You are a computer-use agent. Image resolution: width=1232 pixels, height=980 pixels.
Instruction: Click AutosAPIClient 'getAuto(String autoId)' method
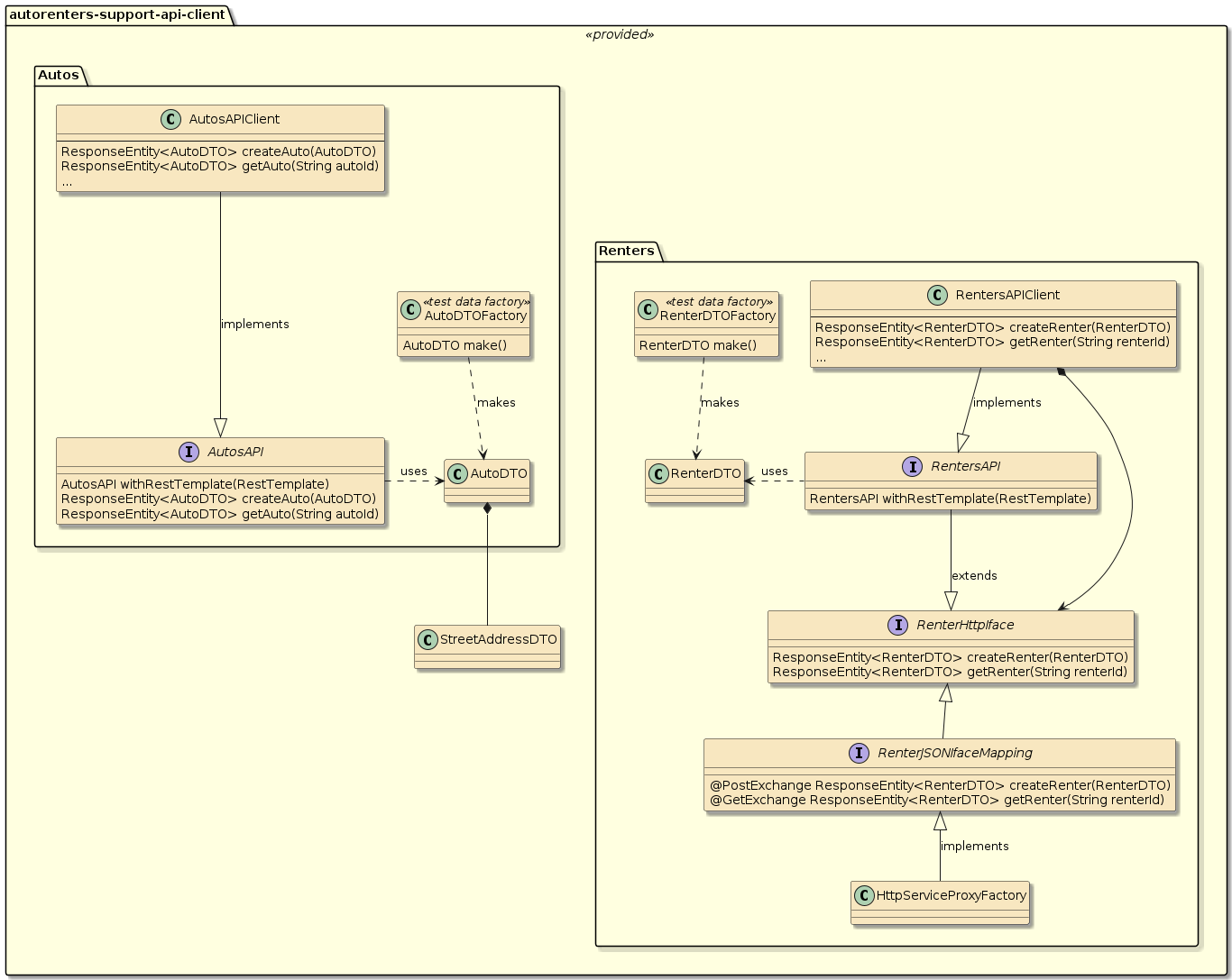click(220, 166)
